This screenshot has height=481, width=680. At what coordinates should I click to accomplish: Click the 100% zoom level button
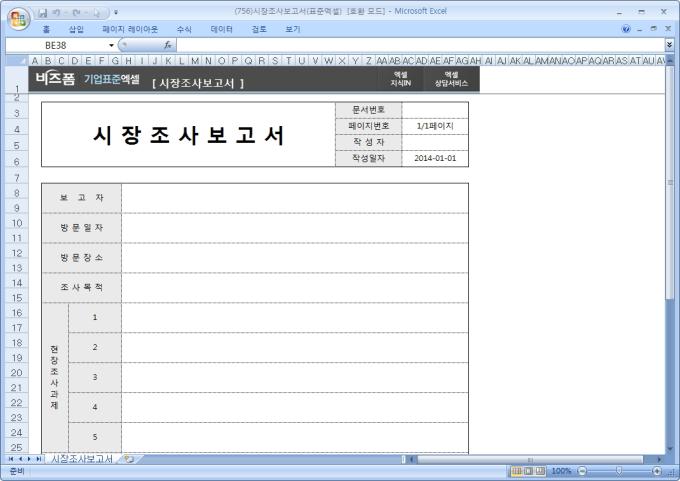(x=561, y=471)
